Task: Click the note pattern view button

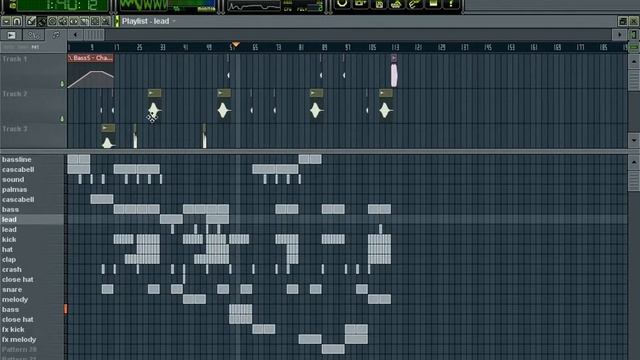Action: [x=55, y=35]
